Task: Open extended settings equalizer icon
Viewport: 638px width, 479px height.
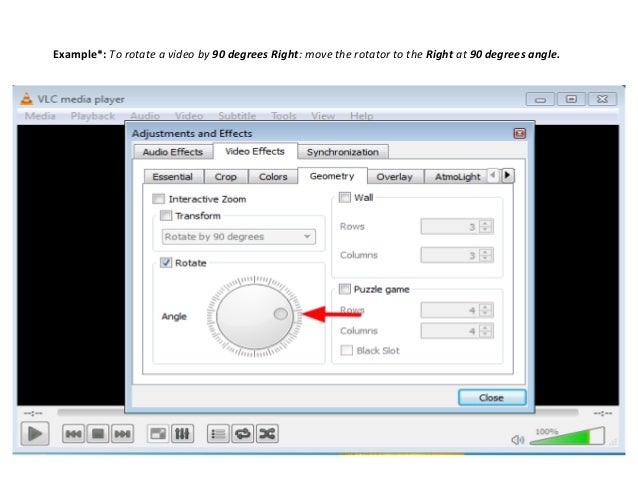Action: [182, 434]
